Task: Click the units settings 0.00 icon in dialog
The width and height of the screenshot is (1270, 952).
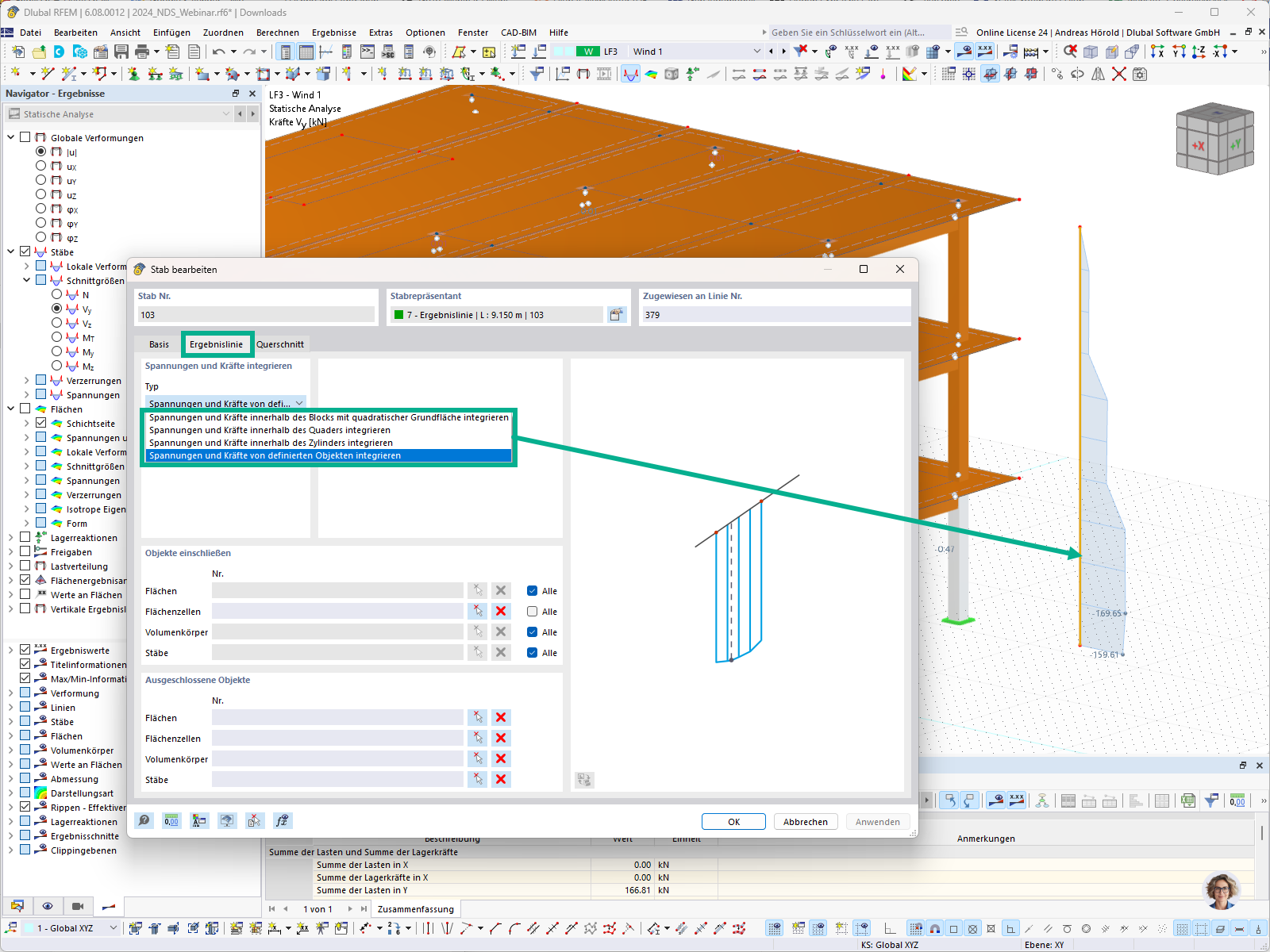Action: click(171, 820)
